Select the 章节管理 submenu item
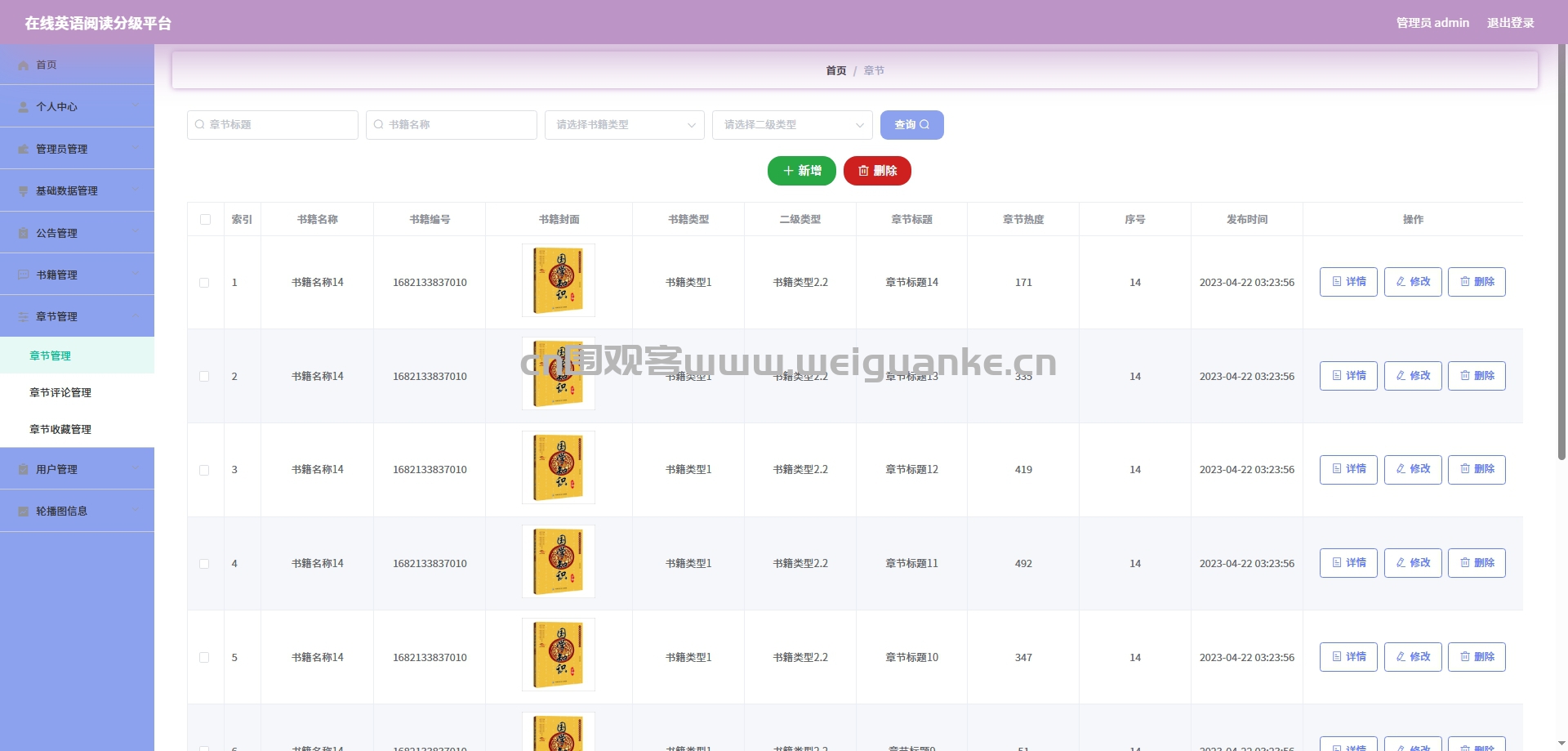This screenshot has height=751, width=1568. pyautogui.click(x=77, y=355)
